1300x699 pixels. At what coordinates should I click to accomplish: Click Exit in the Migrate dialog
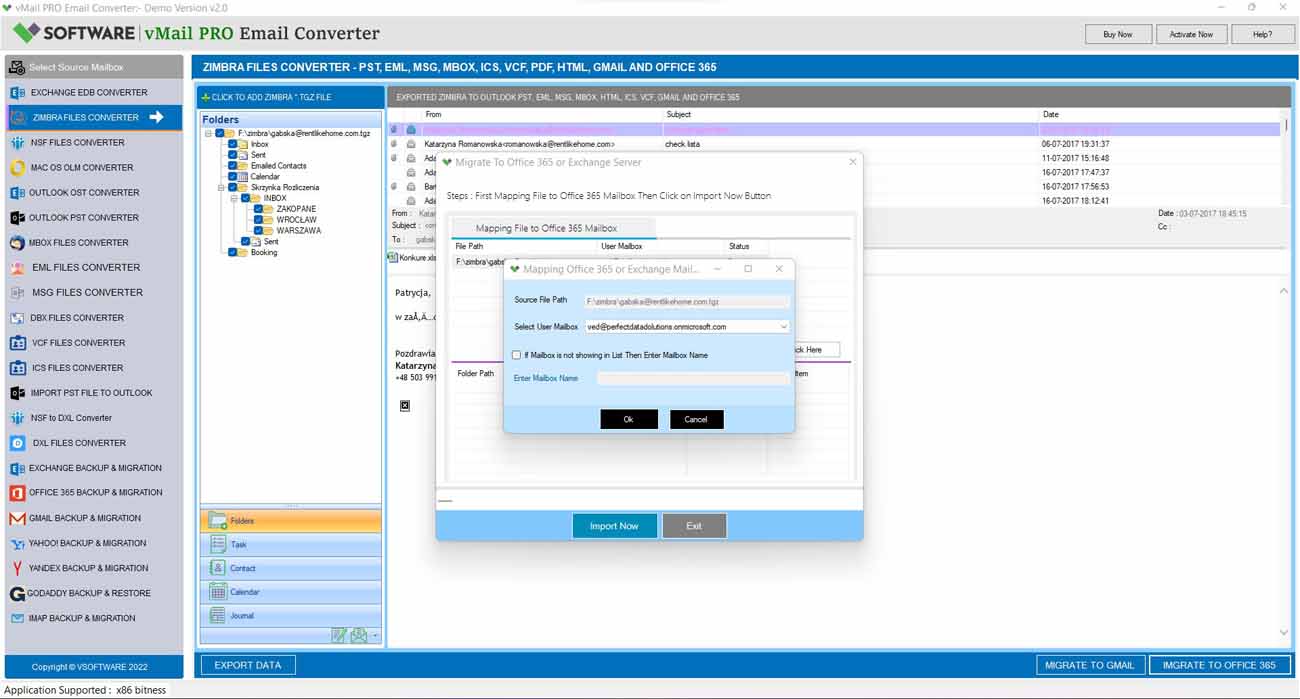point(694,526)
